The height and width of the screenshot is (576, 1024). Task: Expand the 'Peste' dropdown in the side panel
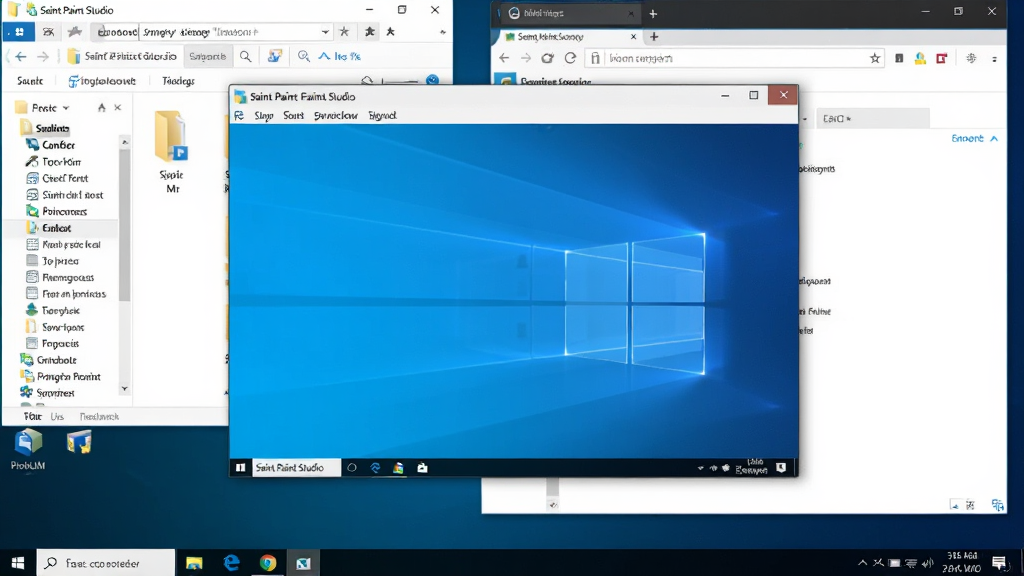click(x=66, y=108)
